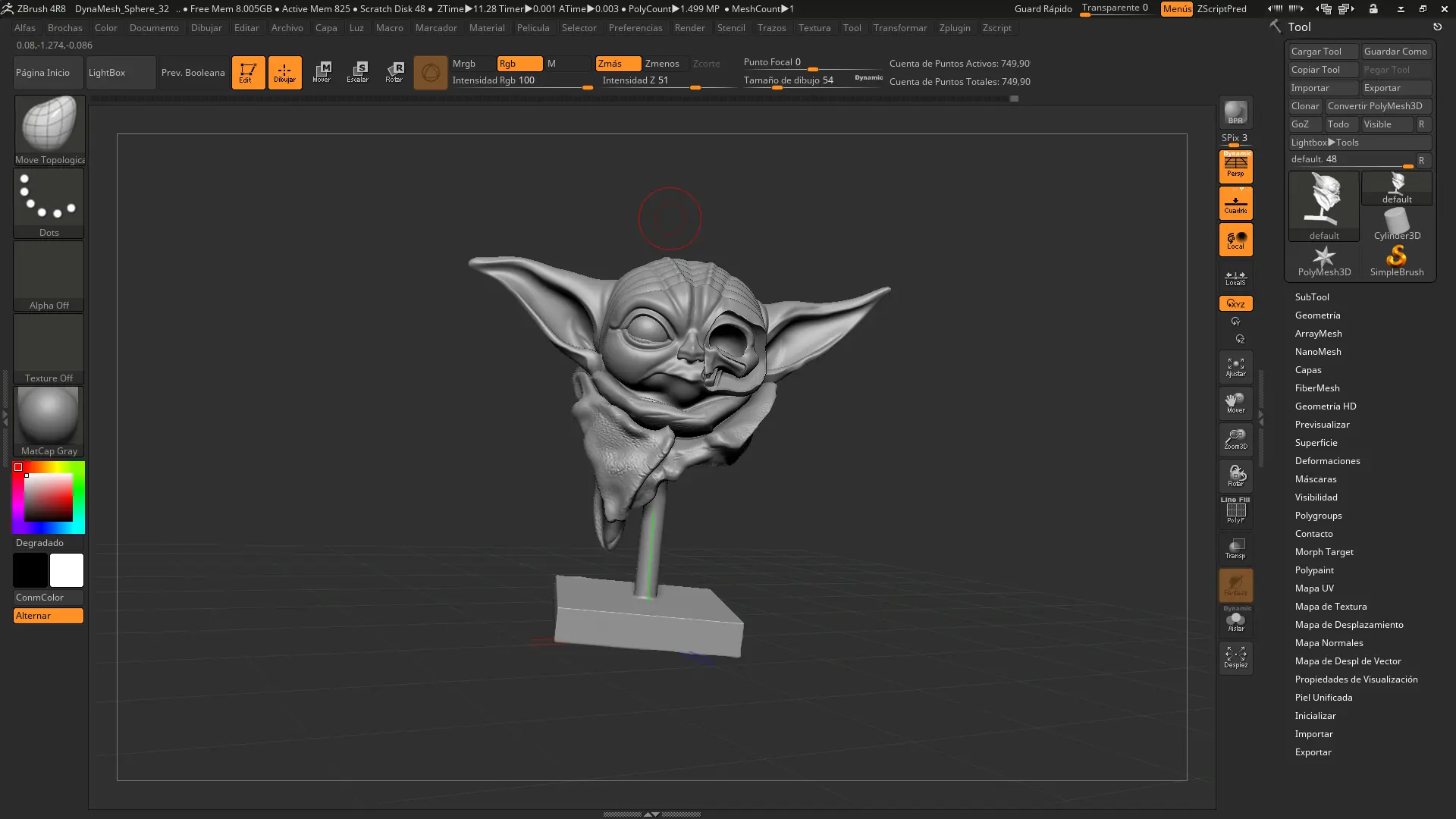Click the Degradado gradient button

(49, 543)
